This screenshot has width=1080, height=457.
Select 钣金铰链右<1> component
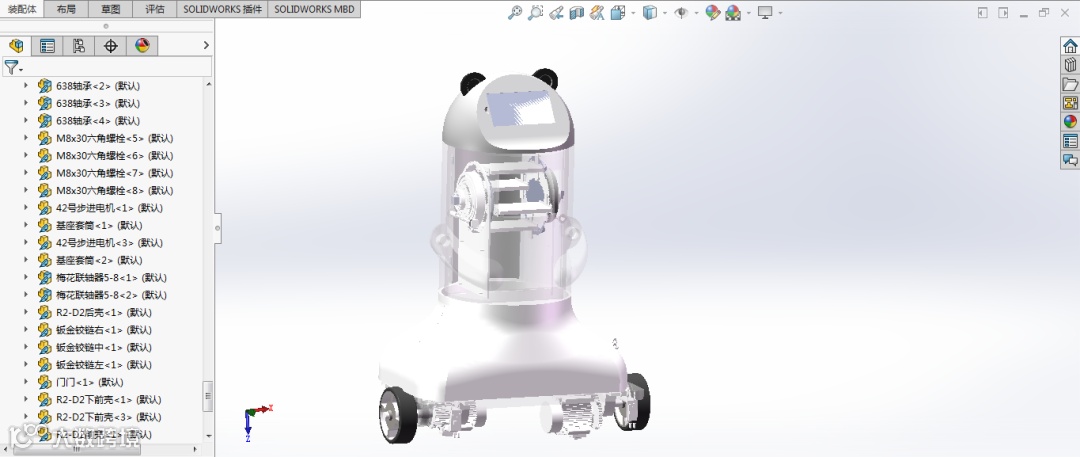(x=104, y=329)
